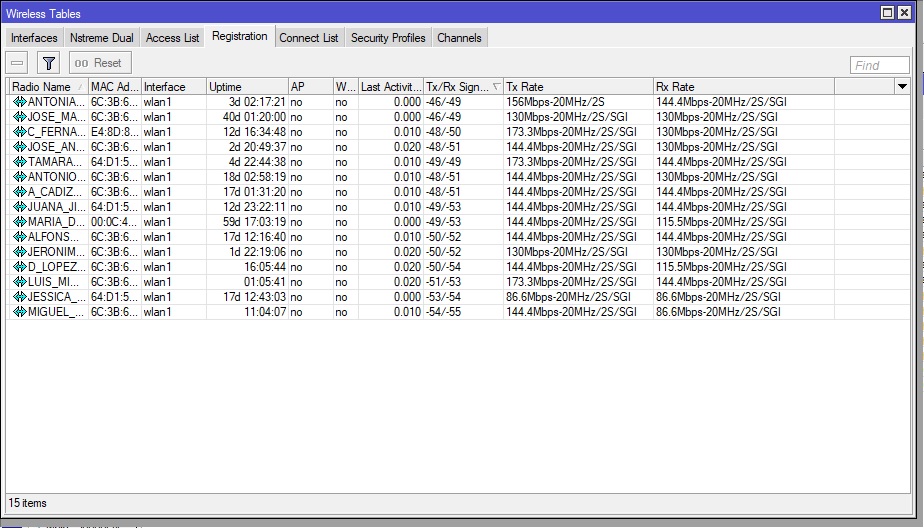Image resolution: width=924 pixels, height=528 pixels.
Task: Click uptime 18d 02:58:19 in ANTONIO row
Action: [254, 177]
